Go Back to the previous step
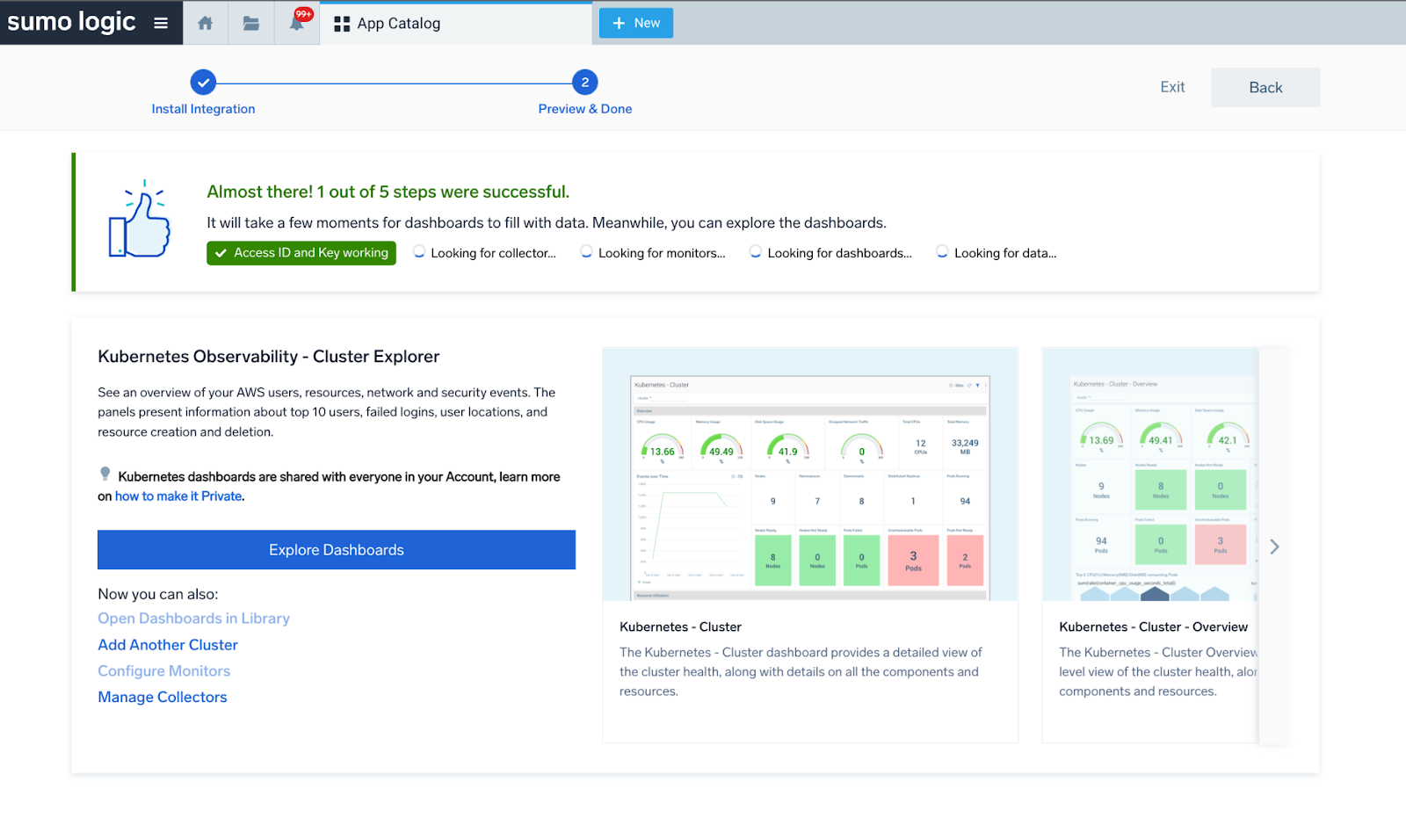This screenshot has height=840, width=1406. 1265,87
